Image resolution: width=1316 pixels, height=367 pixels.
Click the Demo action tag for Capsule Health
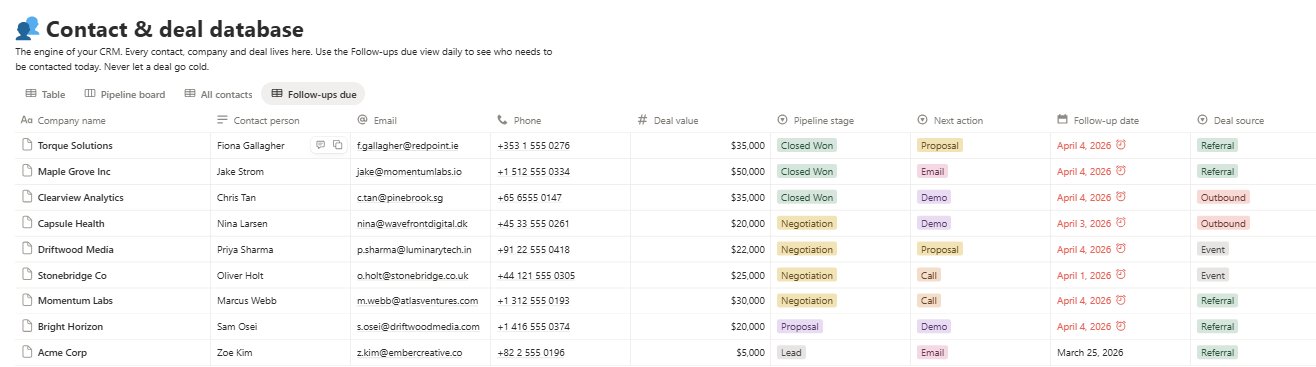click(x=933, y=223)
